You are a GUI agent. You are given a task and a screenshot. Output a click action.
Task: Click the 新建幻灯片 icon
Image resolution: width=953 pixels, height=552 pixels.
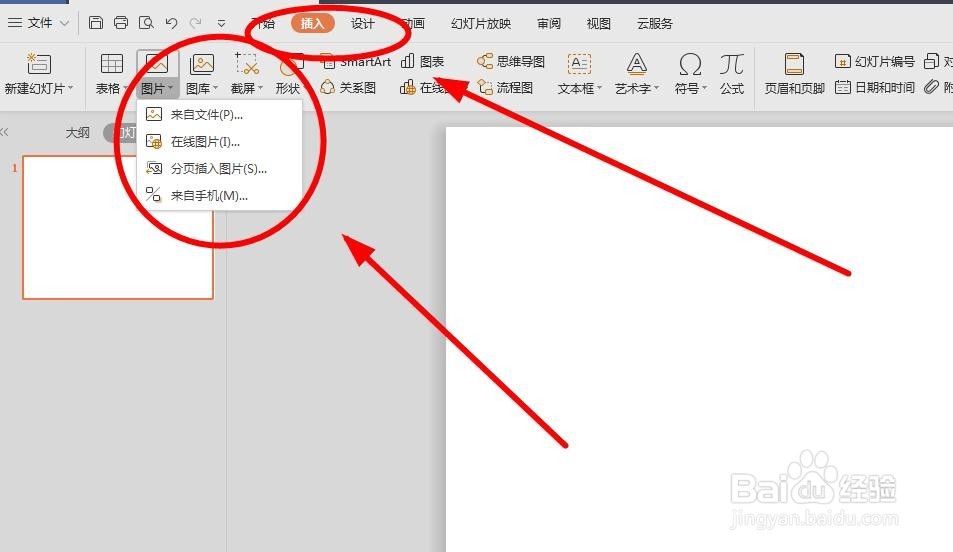point(38,64)
